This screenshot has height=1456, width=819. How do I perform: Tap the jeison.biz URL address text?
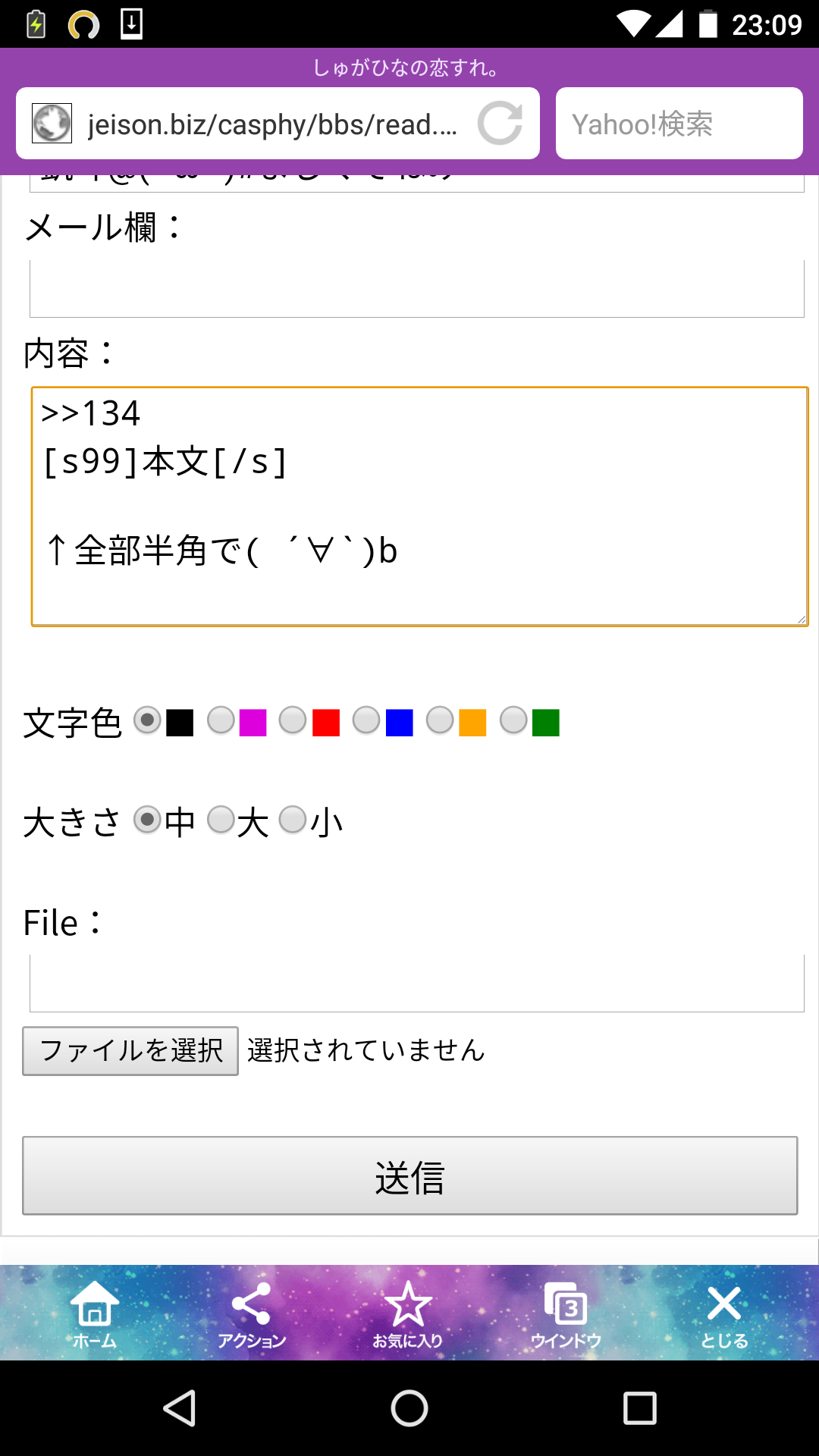pyautogui.click(x=273, y=124)
